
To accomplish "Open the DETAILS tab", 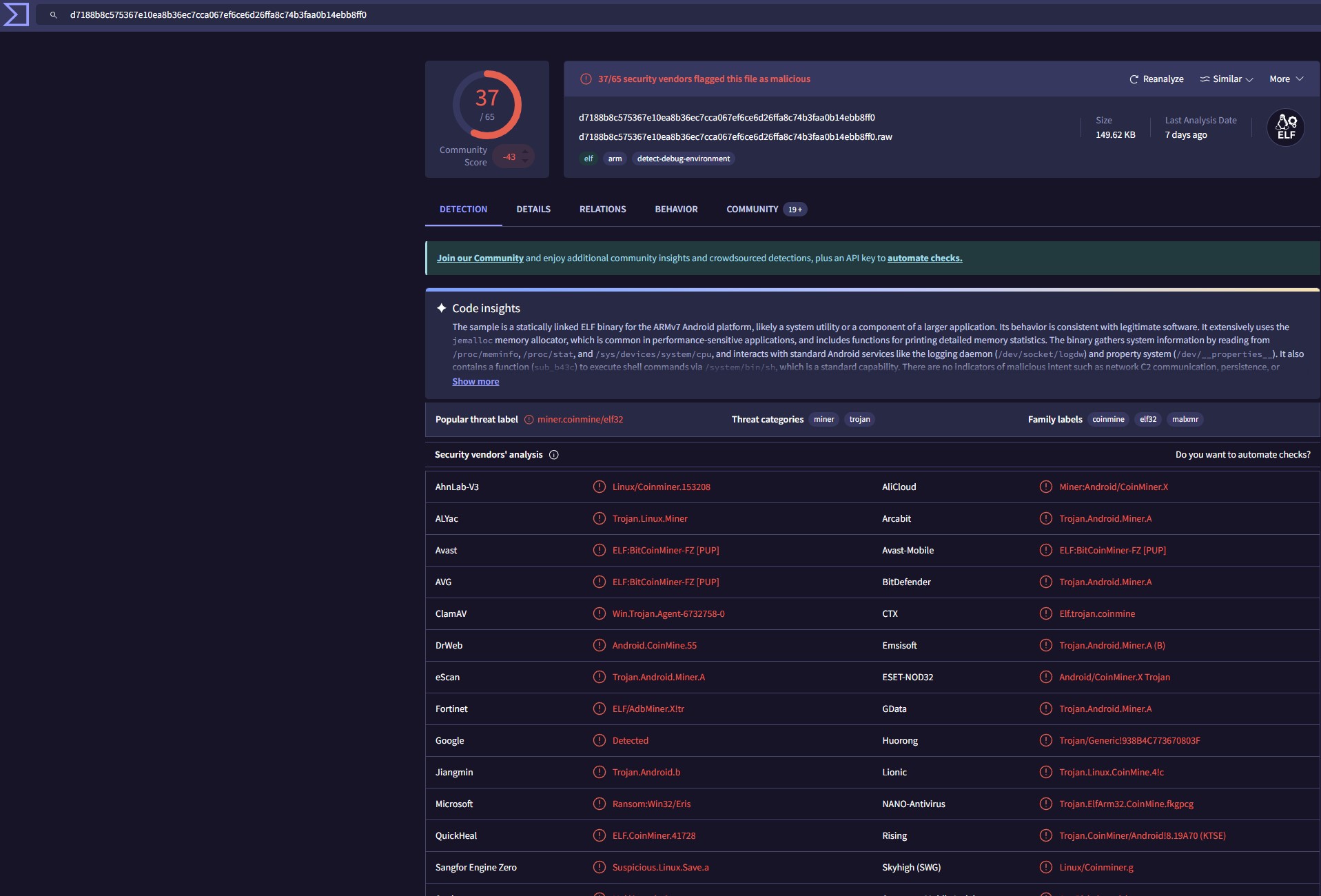I will pyautogui.click(x=533, y=209).
